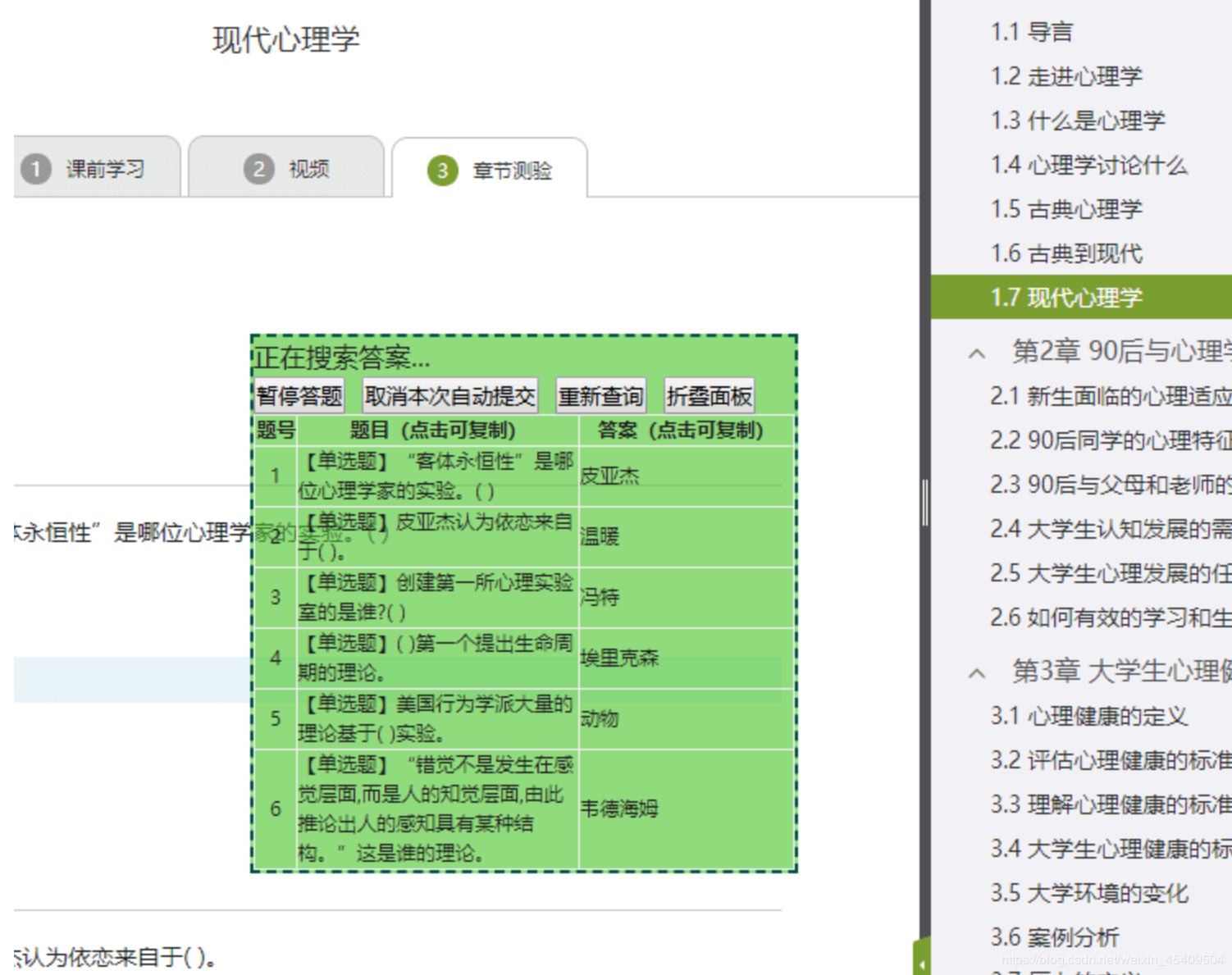Copy question 3 about 第一所心理实验室
Viewport: 1232px width, 975px height.
pos(436,598)
